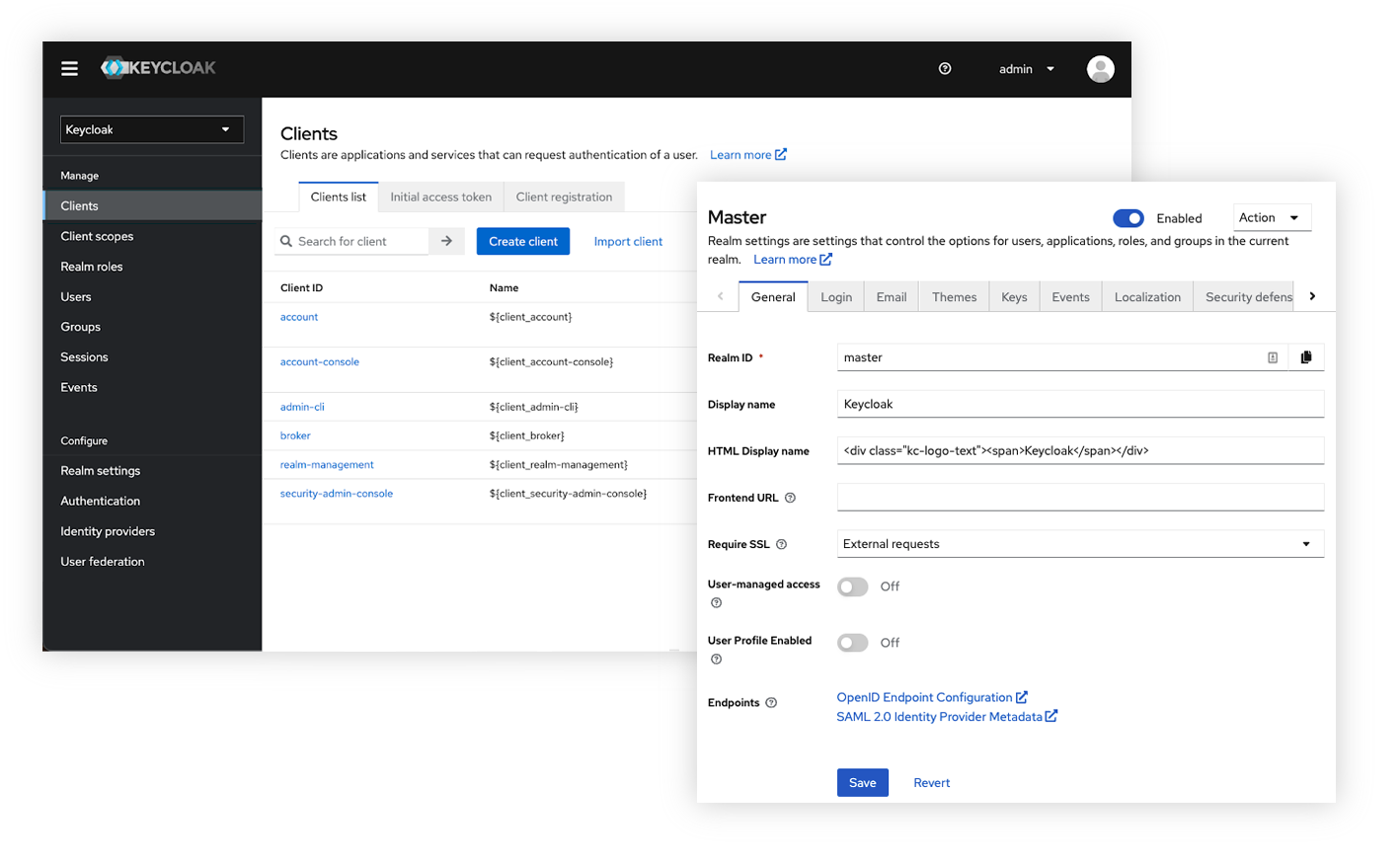
Task: Show help for User-managed access
Action: (x=716, y=602)
